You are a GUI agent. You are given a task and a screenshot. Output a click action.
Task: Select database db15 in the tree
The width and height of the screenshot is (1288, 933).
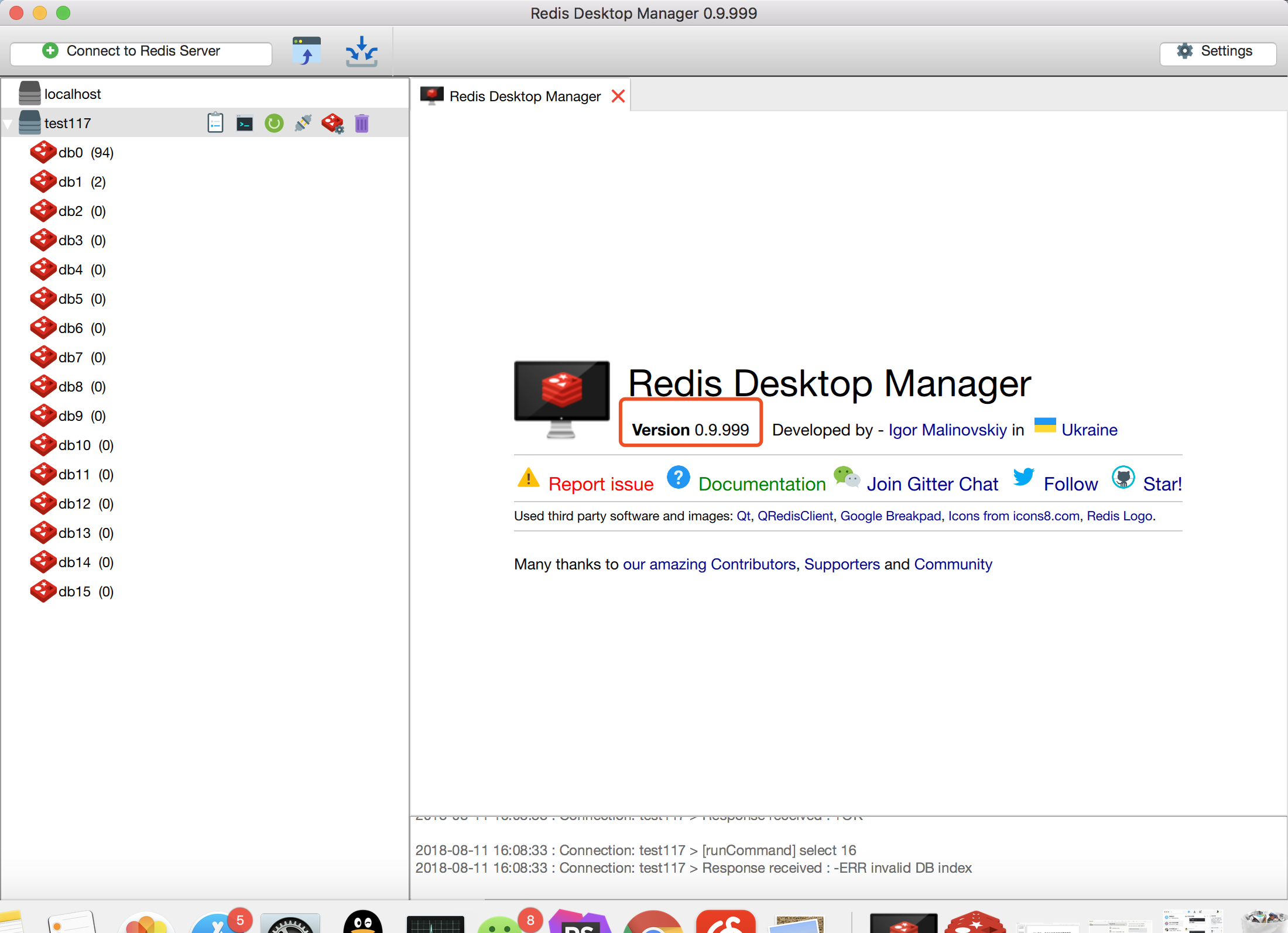[85, 592]
